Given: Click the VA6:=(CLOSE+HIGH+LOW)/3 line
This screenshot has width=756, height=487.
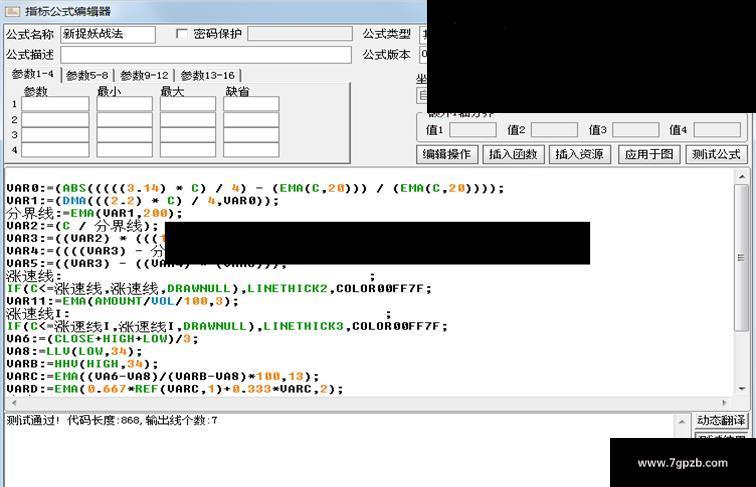Looking at the screenshot, I should coord(102,338).
